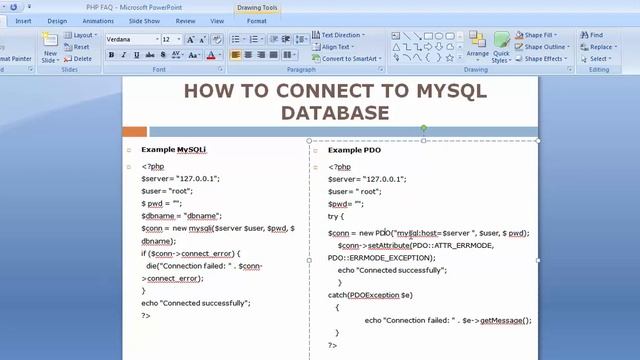Switch to the Animations tab
640x360 pixels.
pos(98,21)
